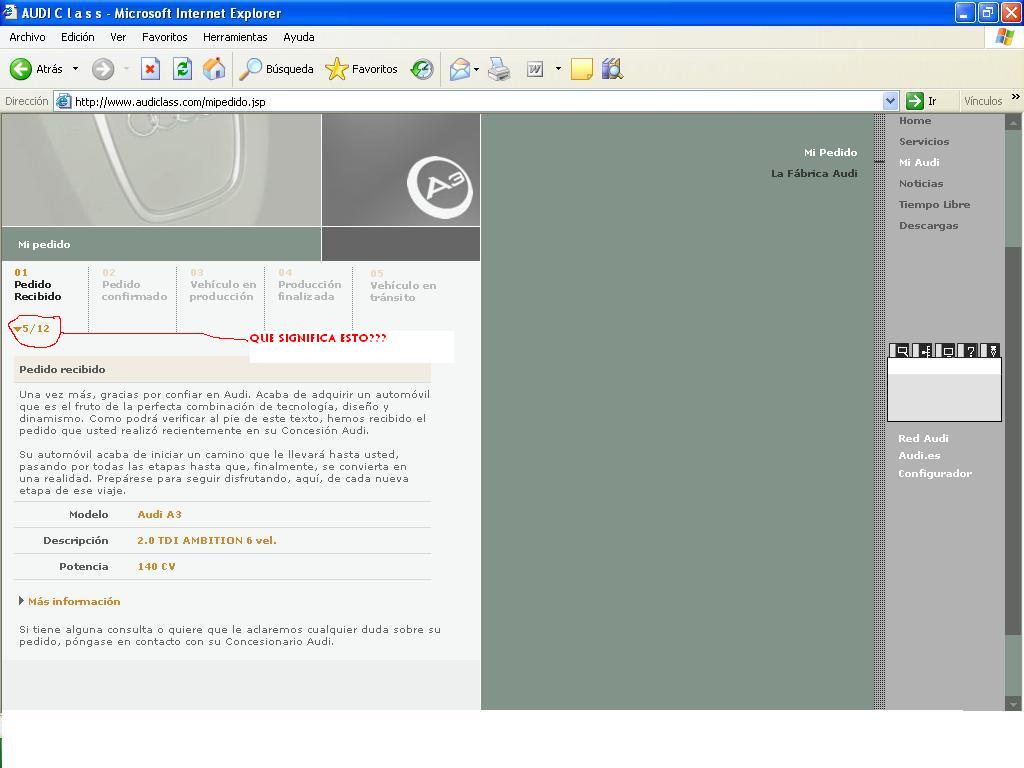Open the Atrás back history dropdown arrow

(x=75, y=69)
